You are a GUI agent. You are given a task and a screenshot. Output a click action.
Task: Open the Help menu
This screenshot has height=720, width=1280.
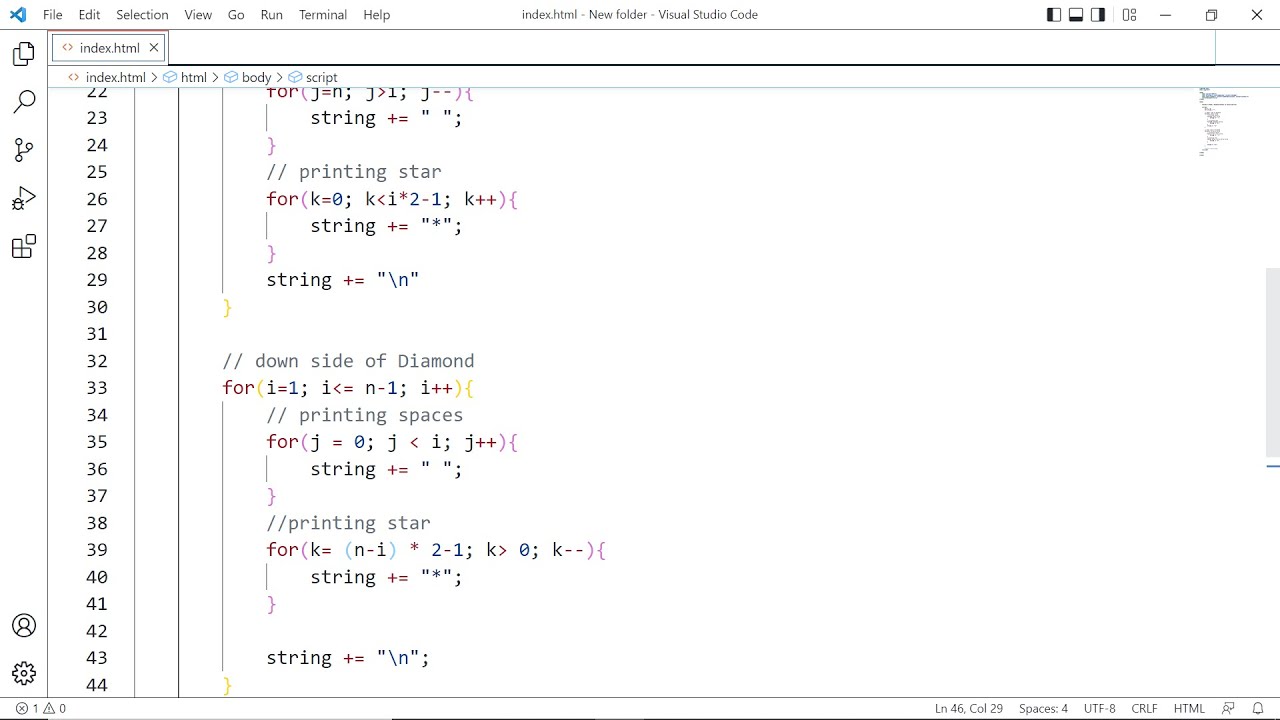coord(377,15)
